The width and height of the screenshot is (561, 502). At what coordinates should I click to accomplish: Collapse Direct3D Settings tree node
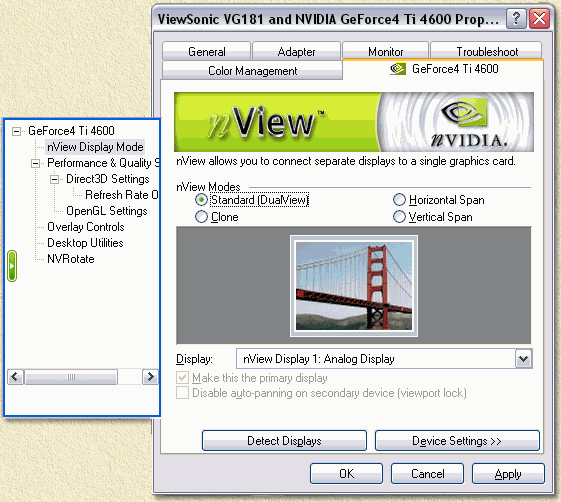pyautogui.click(x=54, y=179)
